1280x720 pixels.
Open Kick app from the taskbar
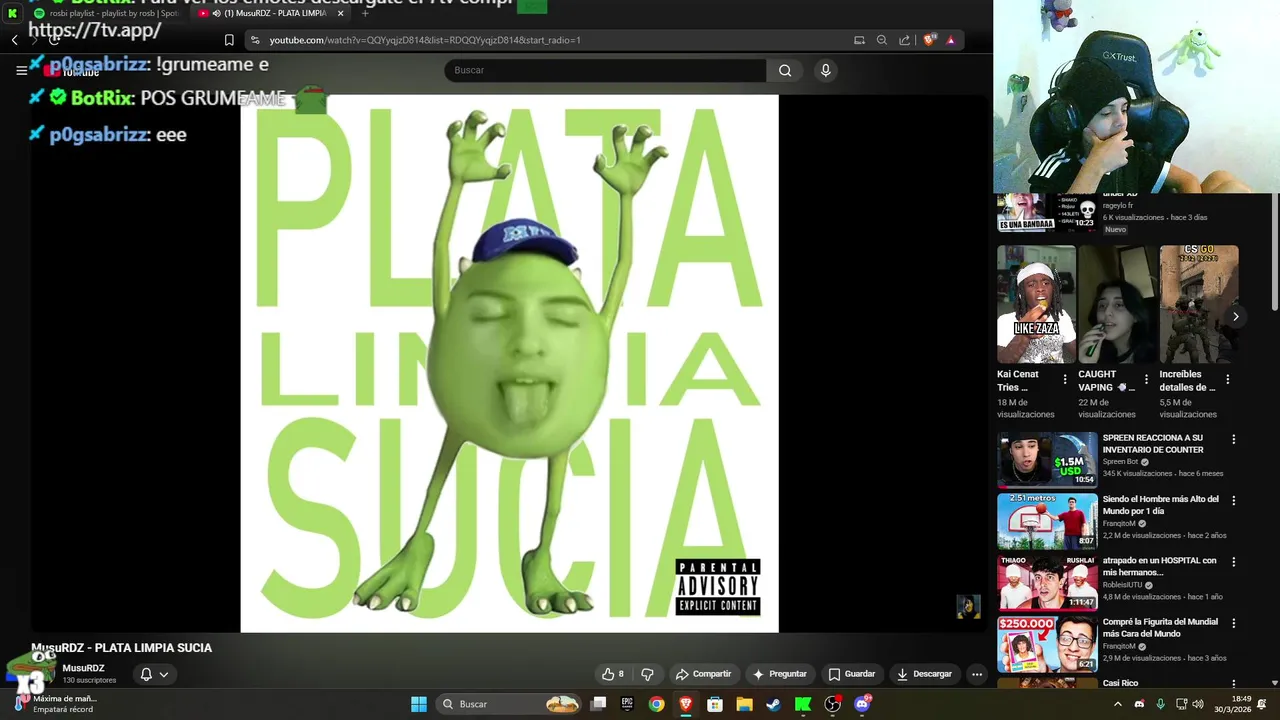pyautogui.click(x=803, y=704)
